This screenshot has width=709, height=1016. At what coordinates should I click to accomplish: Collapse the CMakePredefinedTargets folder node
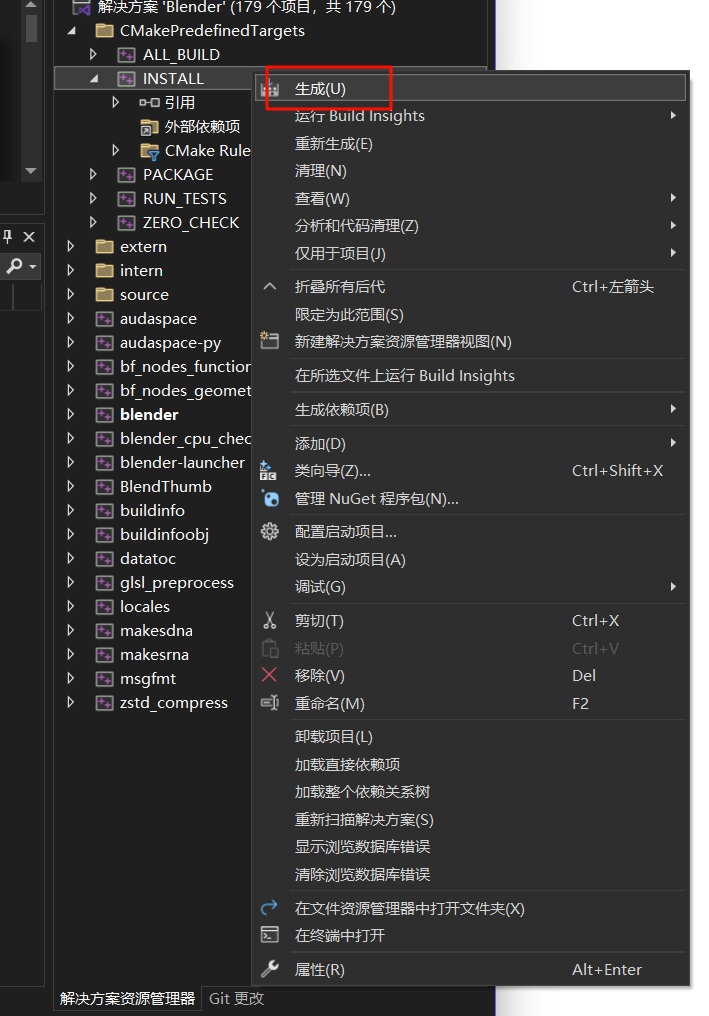coord(71,30)
